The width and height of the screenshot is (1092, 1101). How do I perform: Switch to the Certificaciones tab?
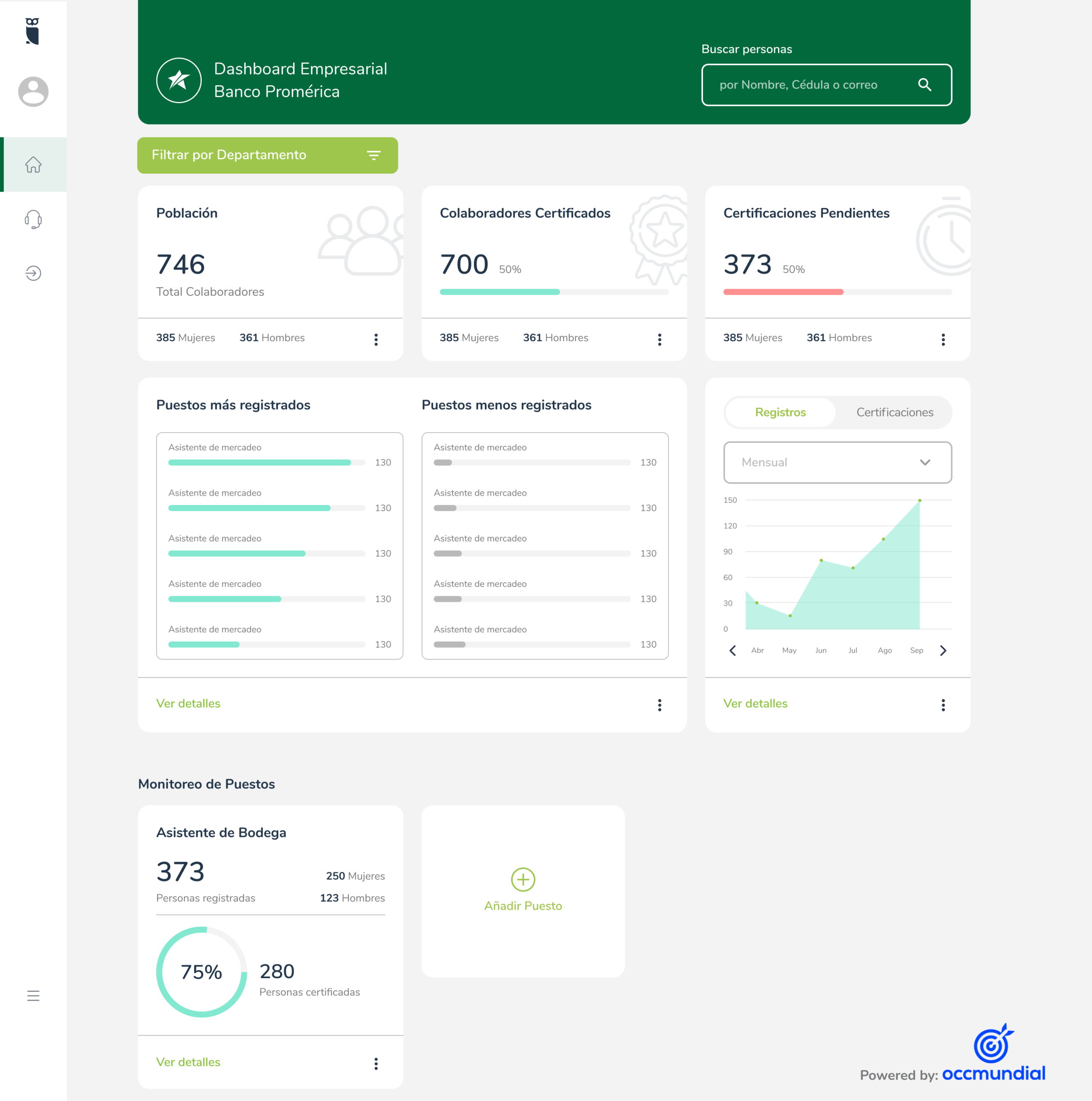894,412
